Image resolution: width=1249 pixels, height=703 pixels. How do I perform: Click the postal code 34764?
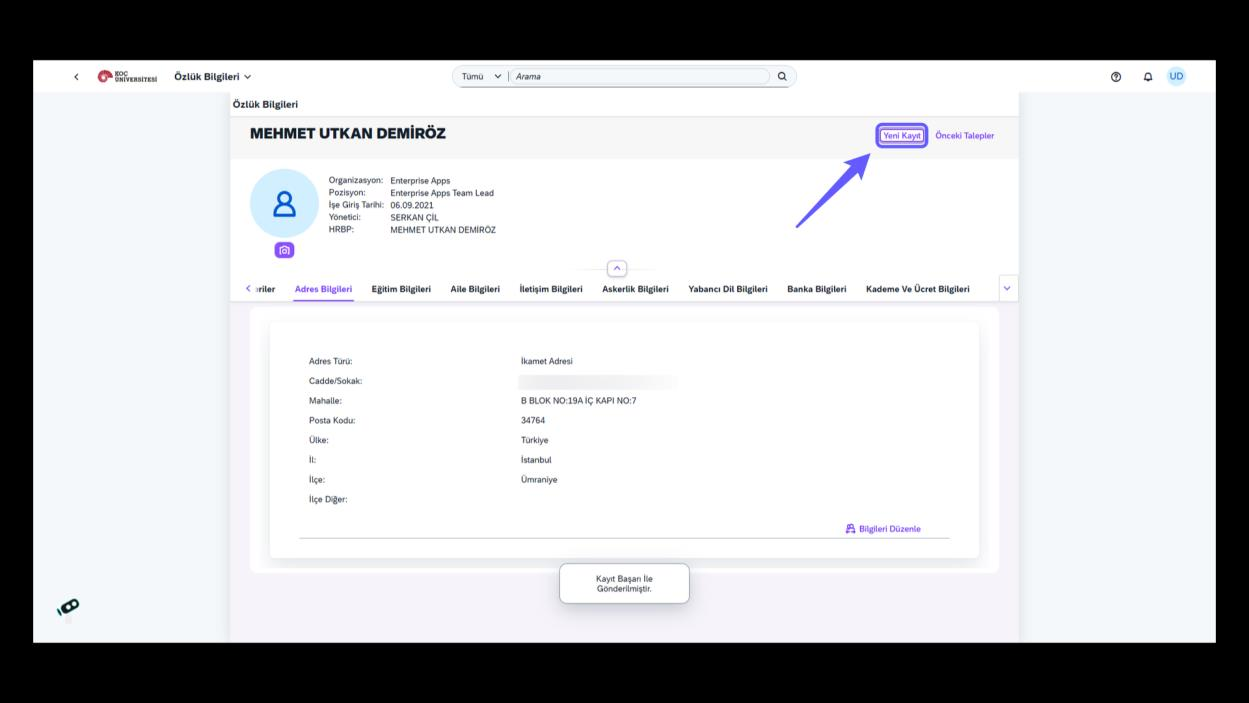(x=533, y=420)
